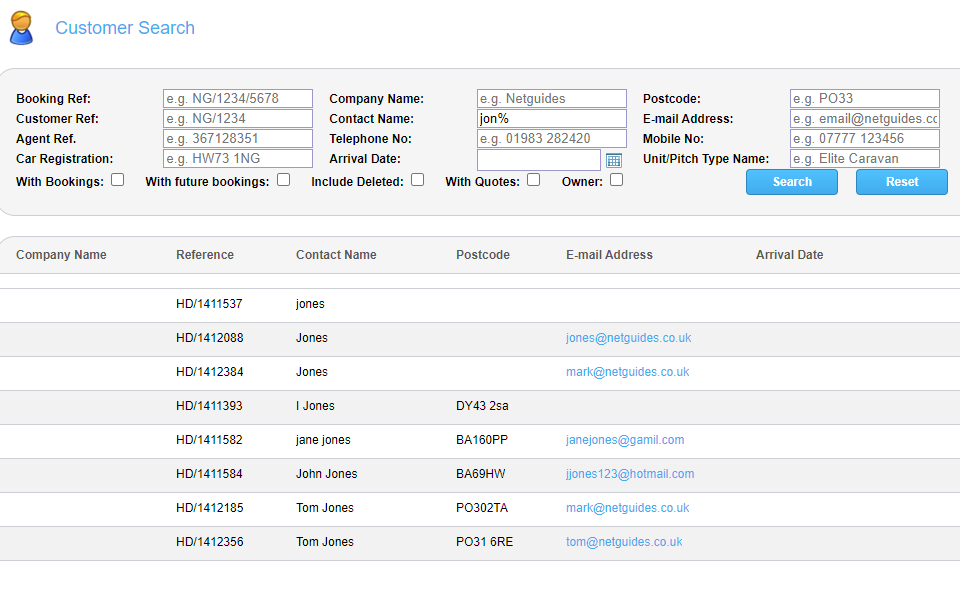This screenshot has height=594, width=960.
Task: Toggle the Include Deleted checkbox
Action: click(418, 180)
